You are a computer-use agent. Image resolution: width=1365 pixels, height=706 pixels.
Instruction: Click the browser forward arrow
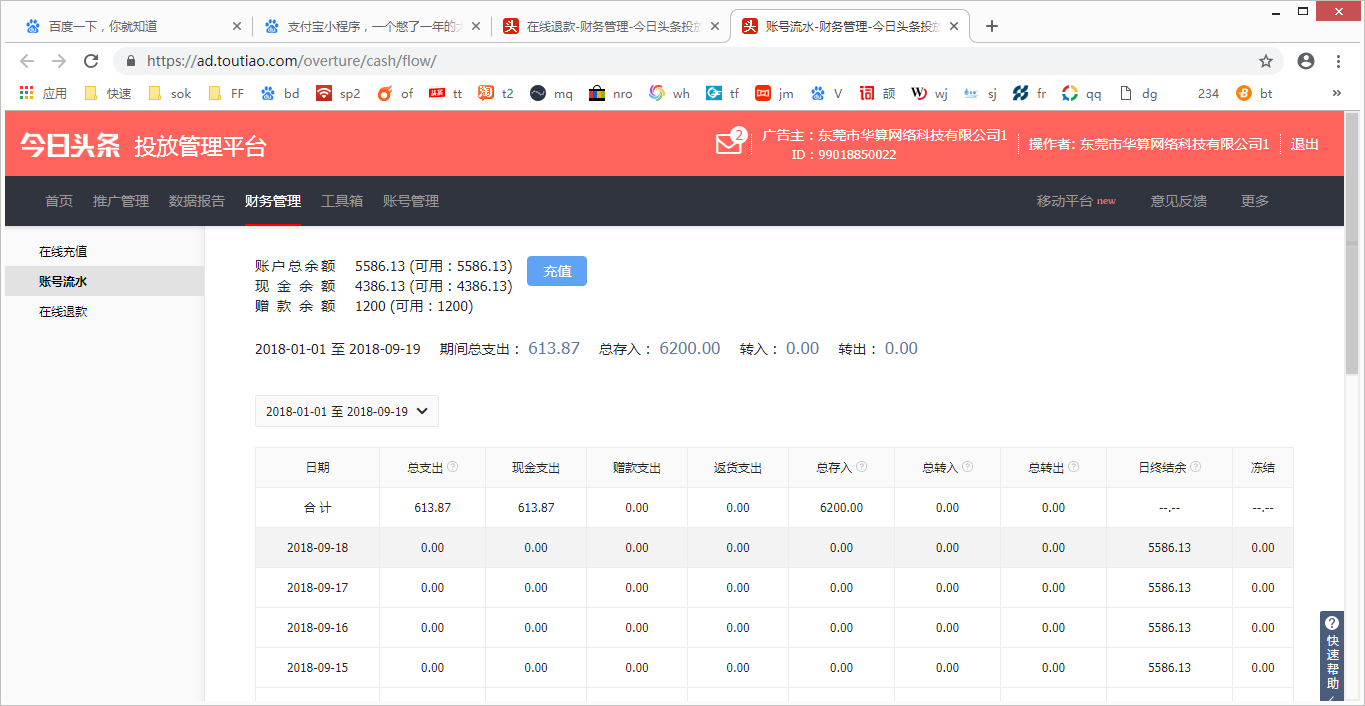59,61
